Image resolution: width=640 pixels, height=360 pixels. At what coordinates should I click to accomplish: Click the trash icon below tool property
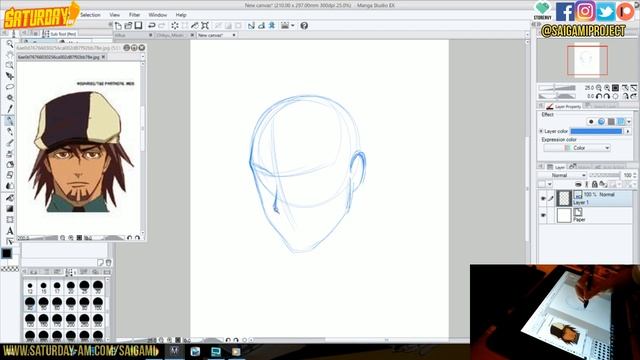click(109, 262)
